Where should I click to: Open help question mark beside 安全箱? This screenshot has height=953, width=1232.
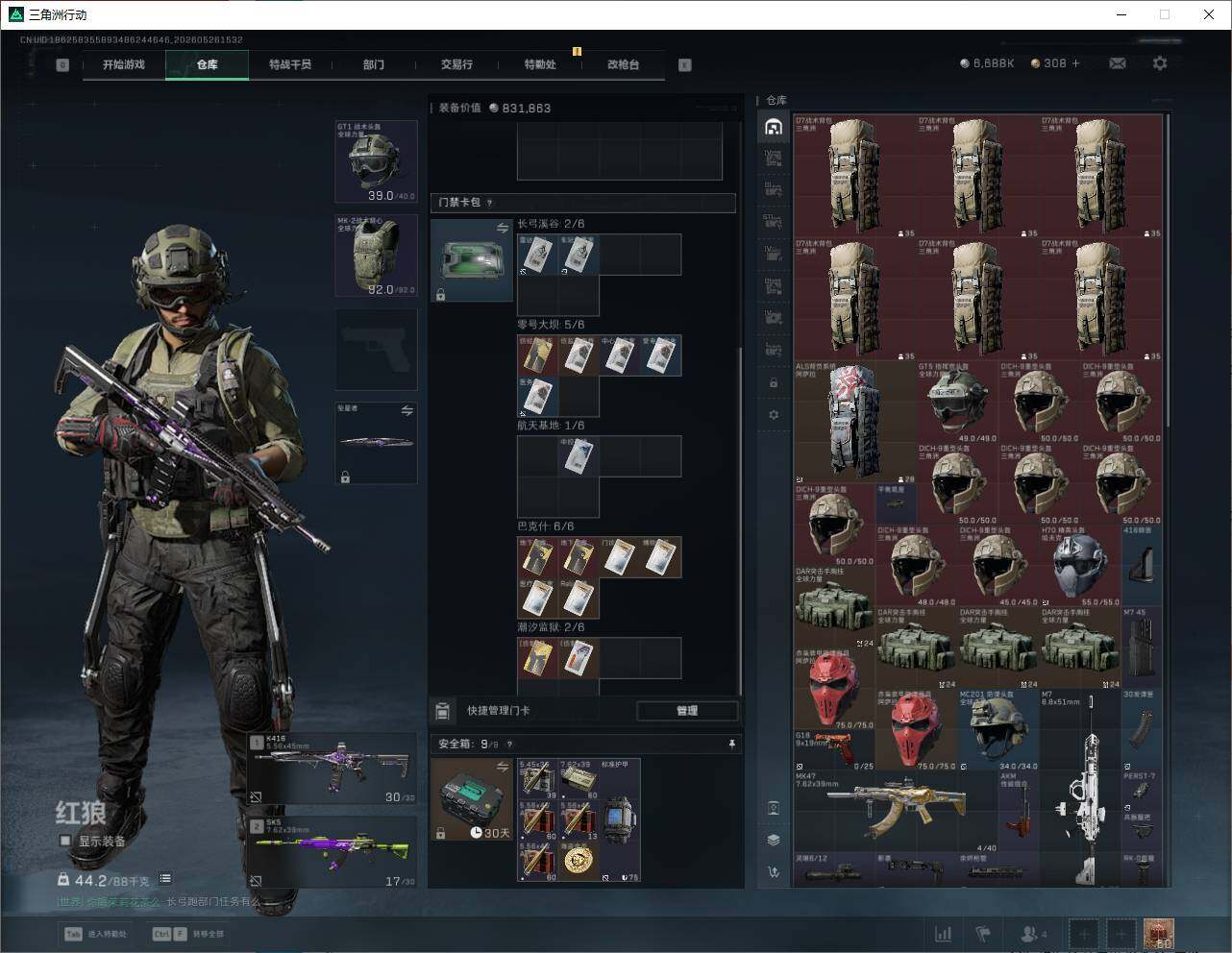tap(509, 744)
